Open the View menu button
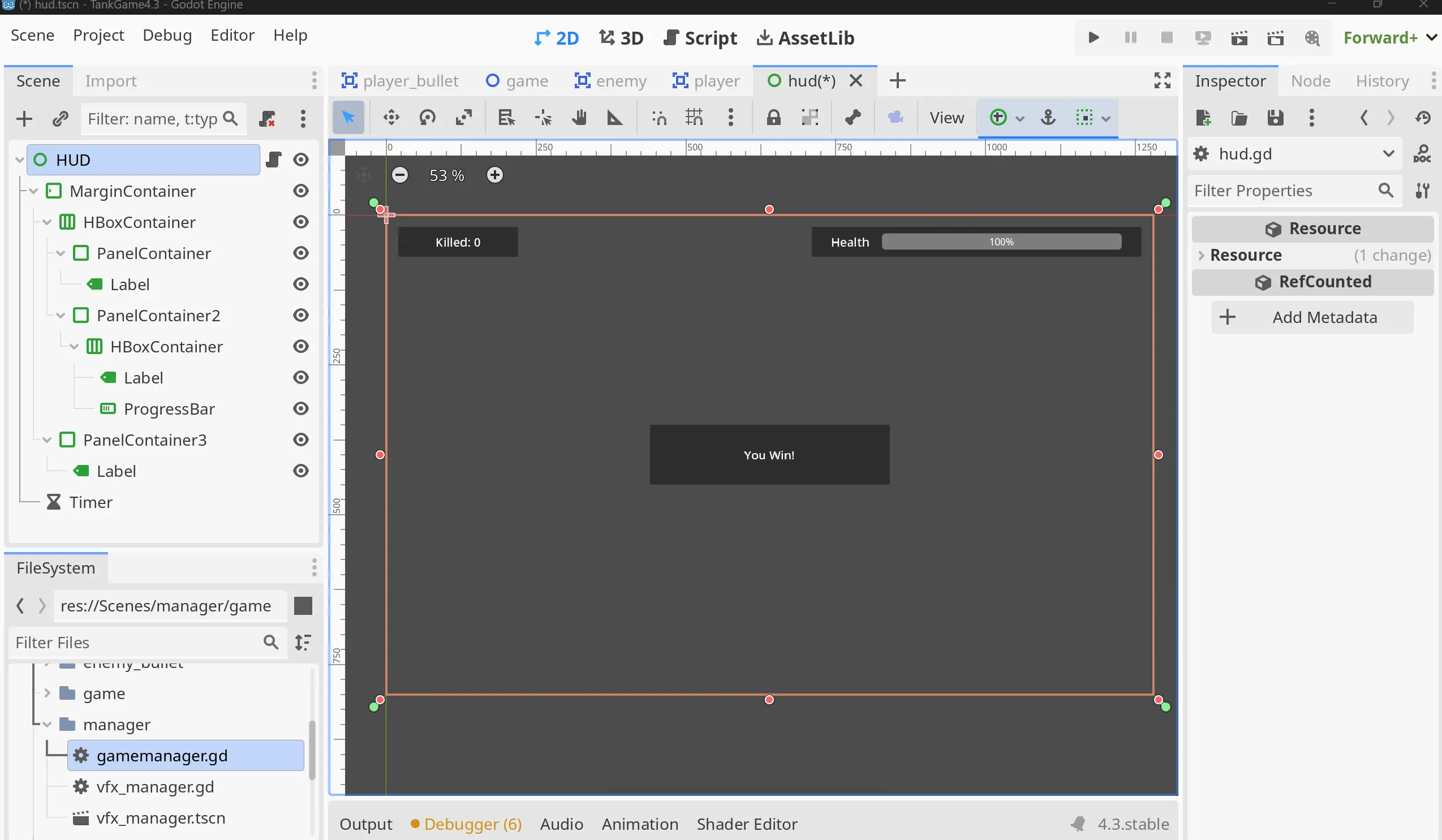1442x840 pixels. (x=946, y=117)
